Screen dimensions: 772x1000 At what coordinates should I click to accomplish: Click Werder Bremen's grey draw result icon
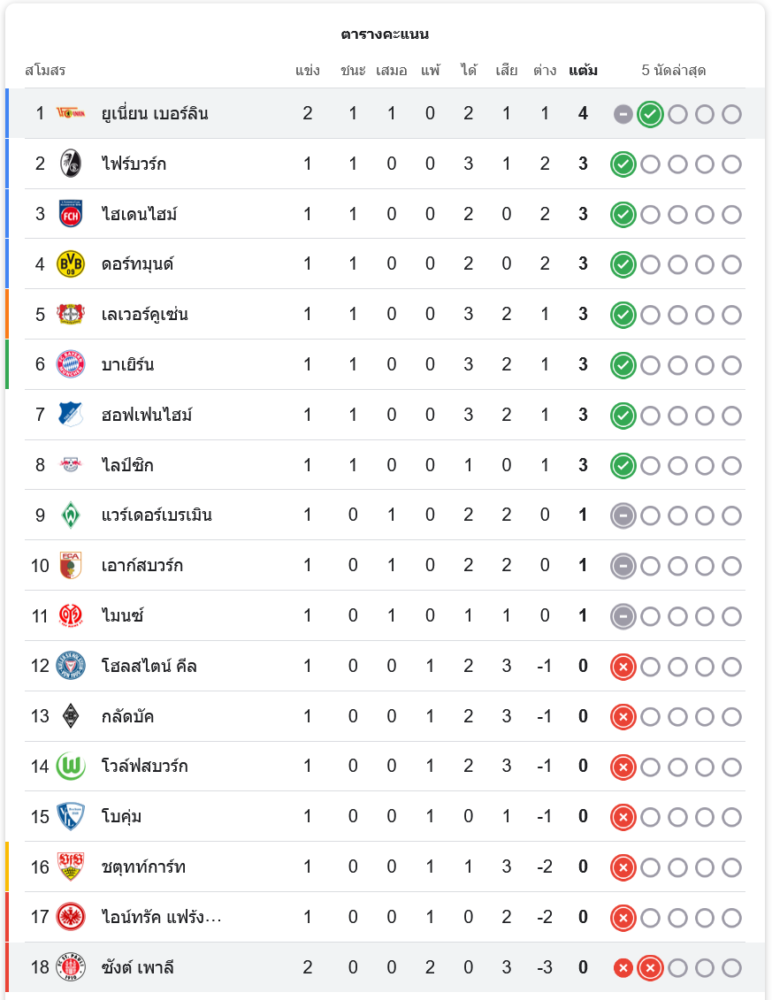point(623,515)
